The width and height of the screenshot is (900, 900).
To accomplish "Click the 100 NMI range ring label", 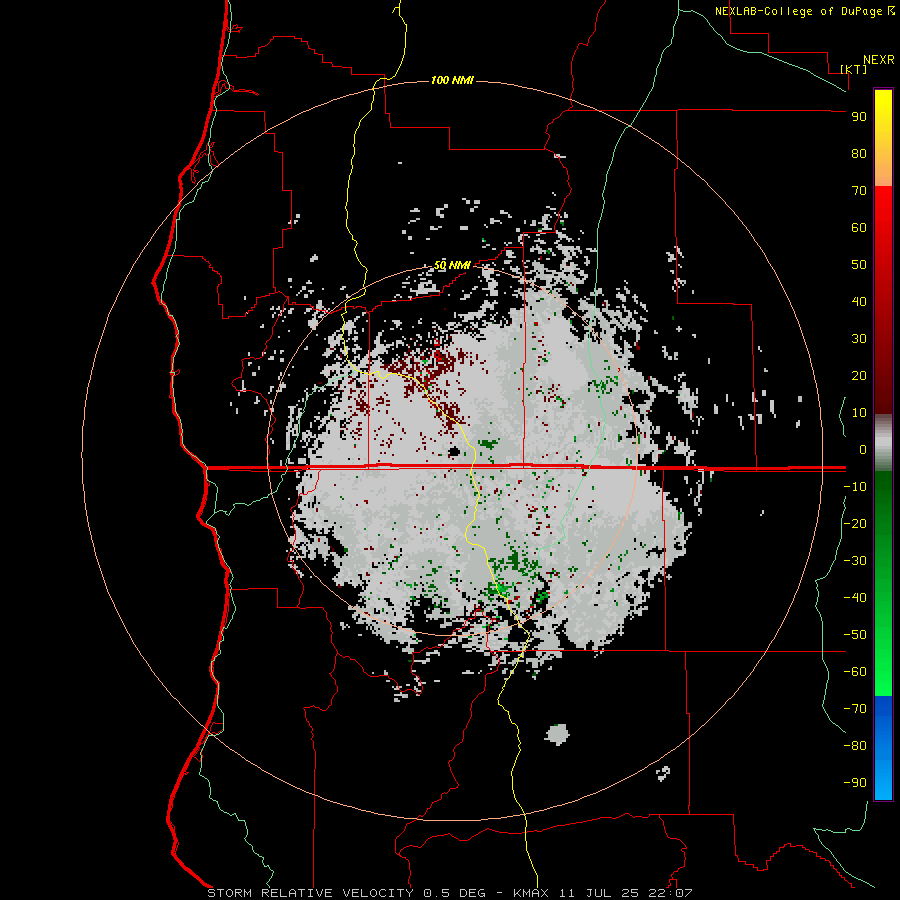I will click(x=452, y=80).
